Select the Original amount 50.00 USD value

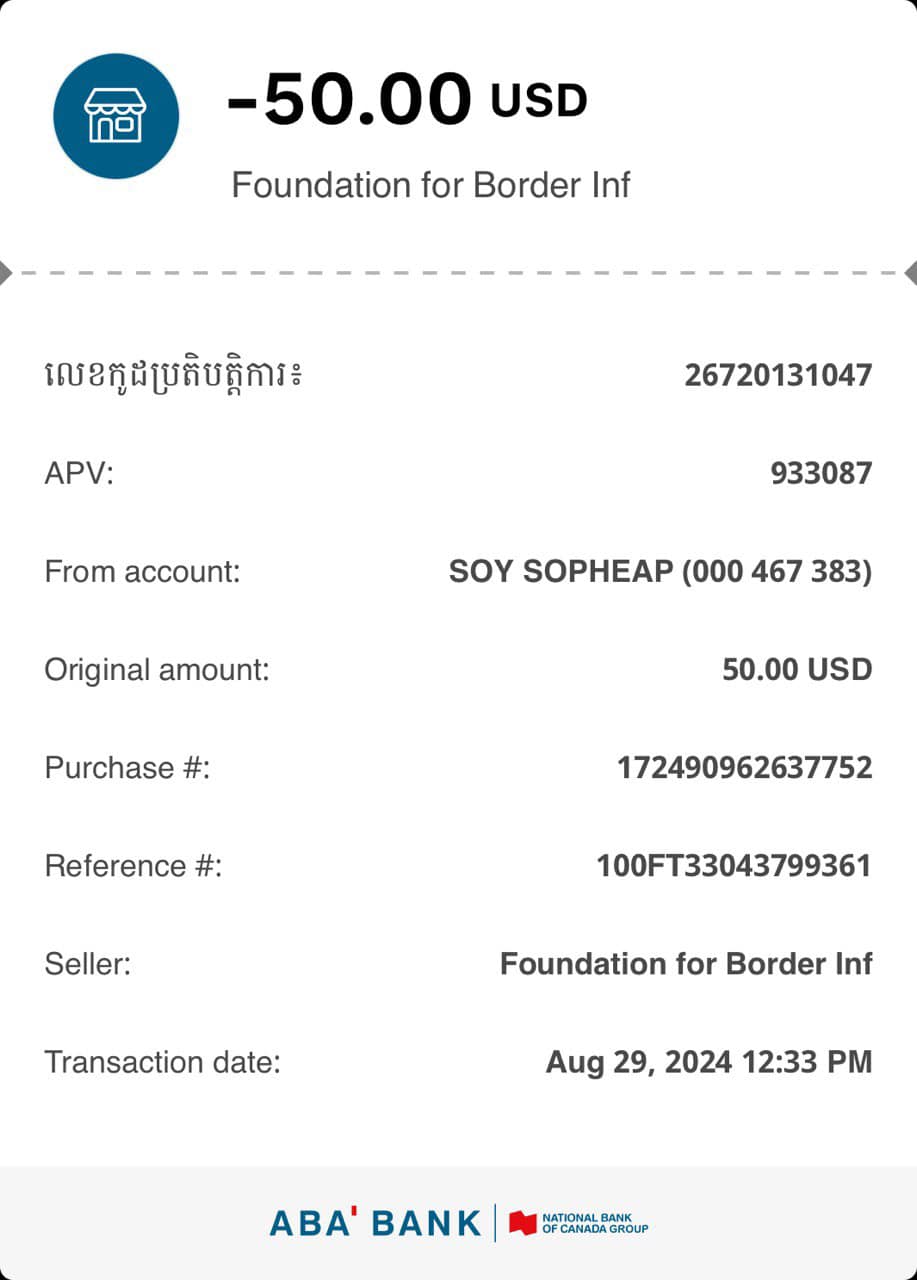(797, 669)
